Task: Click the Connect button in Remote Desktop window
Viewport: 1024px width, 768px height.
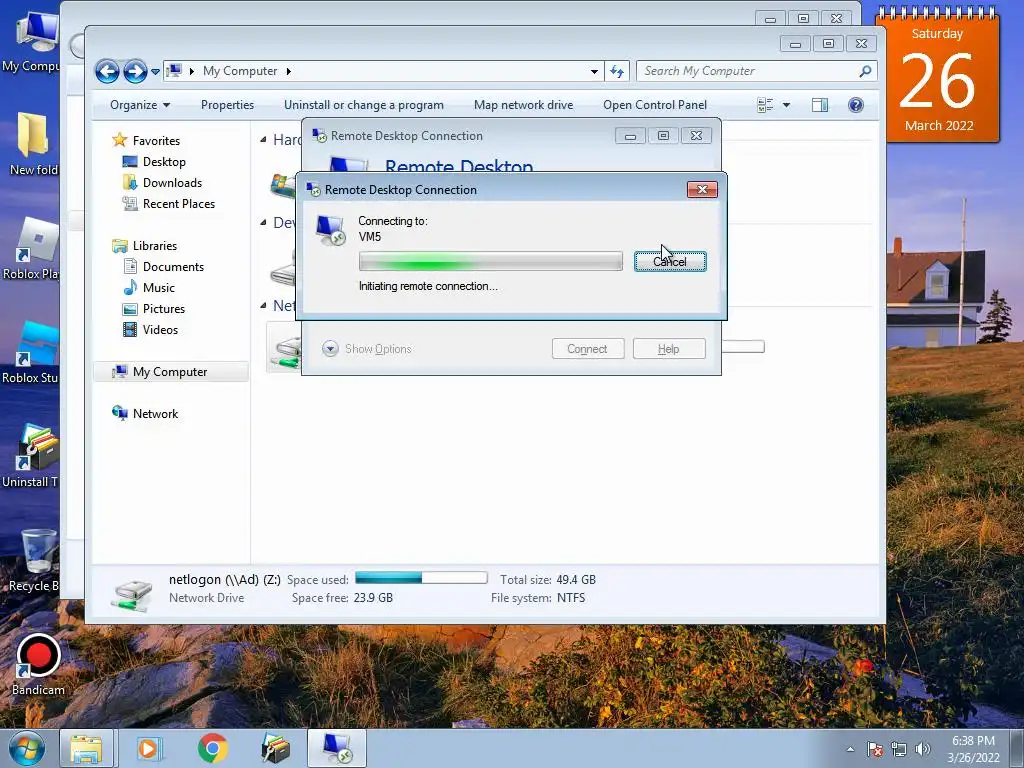Action: pos(588,349)
